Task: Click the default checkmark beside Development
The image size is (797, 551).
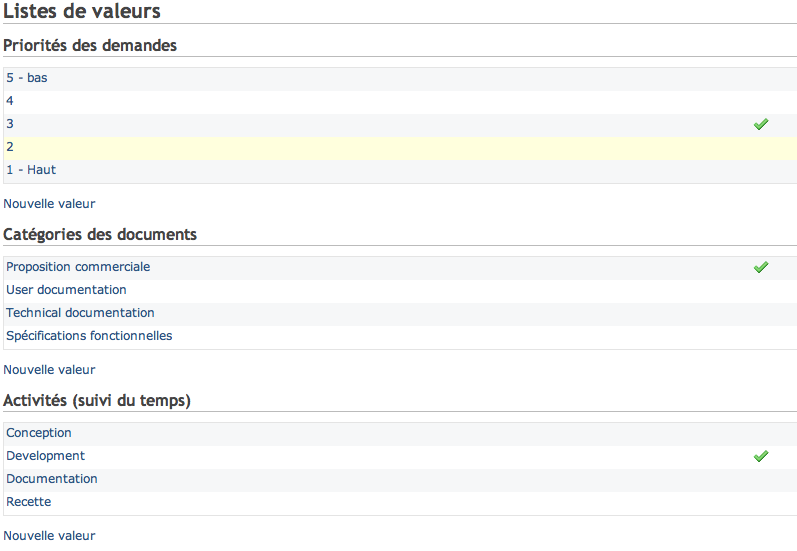Action: point(761,456)
